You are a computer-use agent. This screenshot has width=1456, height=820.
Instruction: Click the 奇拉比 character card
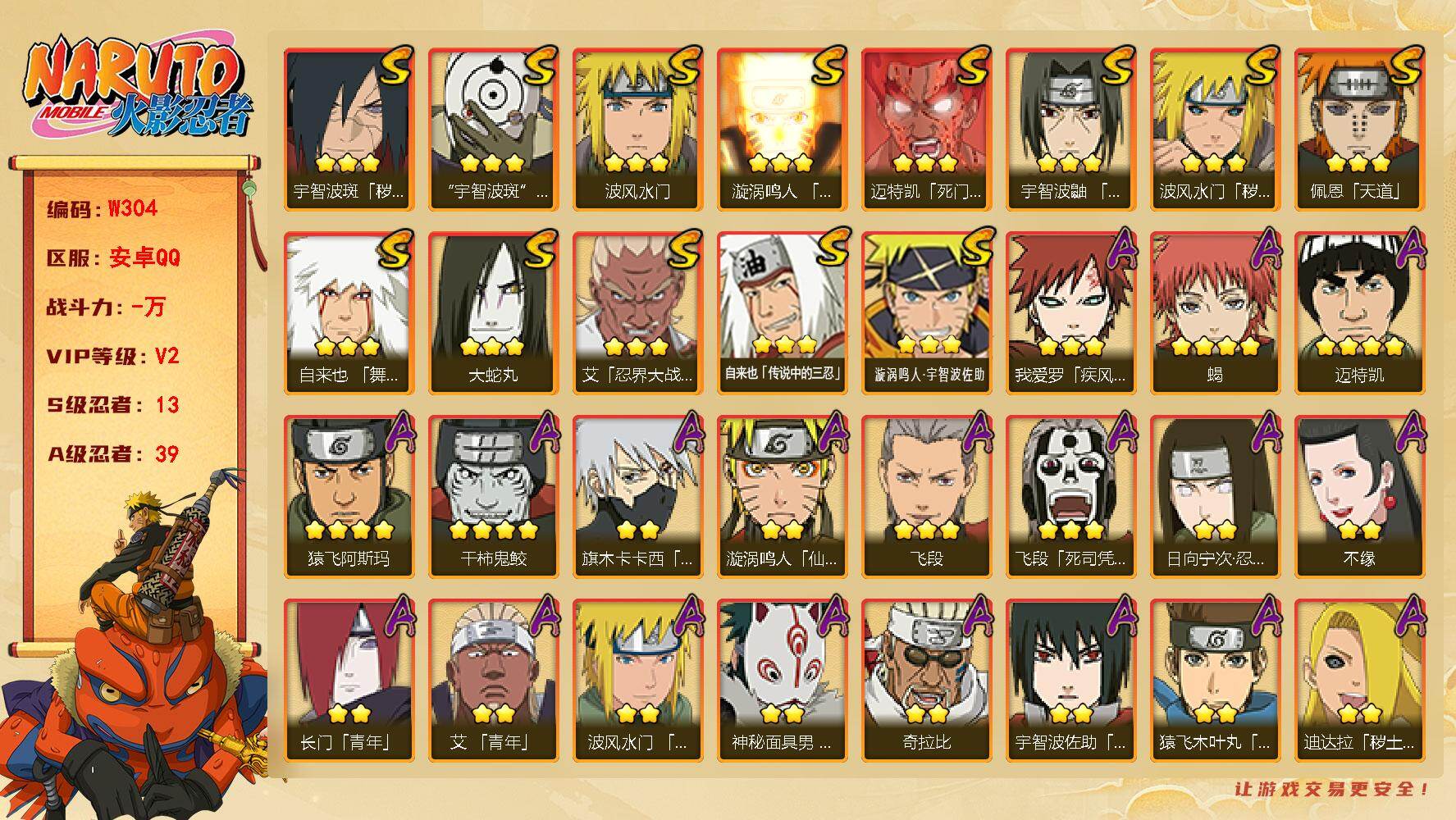pos(926,680)
